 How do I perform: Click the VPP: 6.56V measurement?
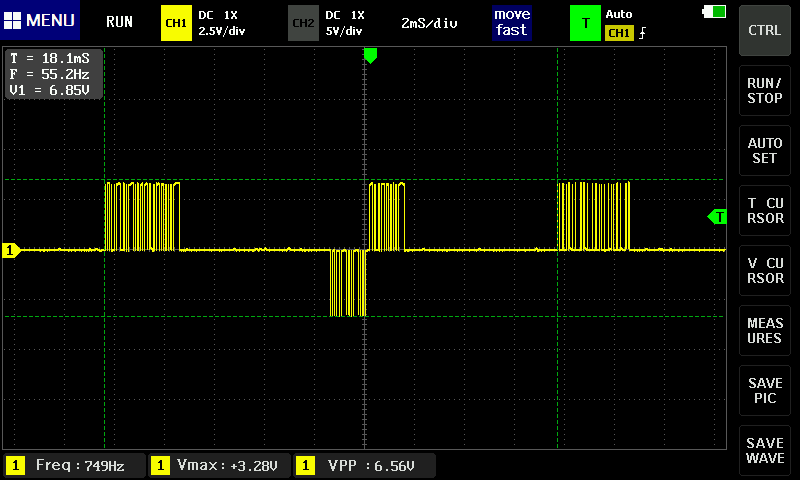(365, 465)
